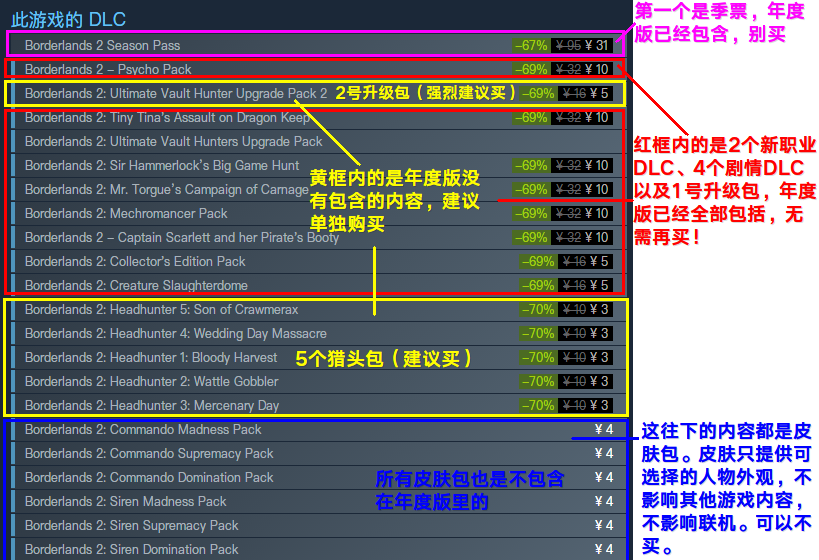
Task: Open Creature Slaughterdome DLC row
Action: click(319, 286)
